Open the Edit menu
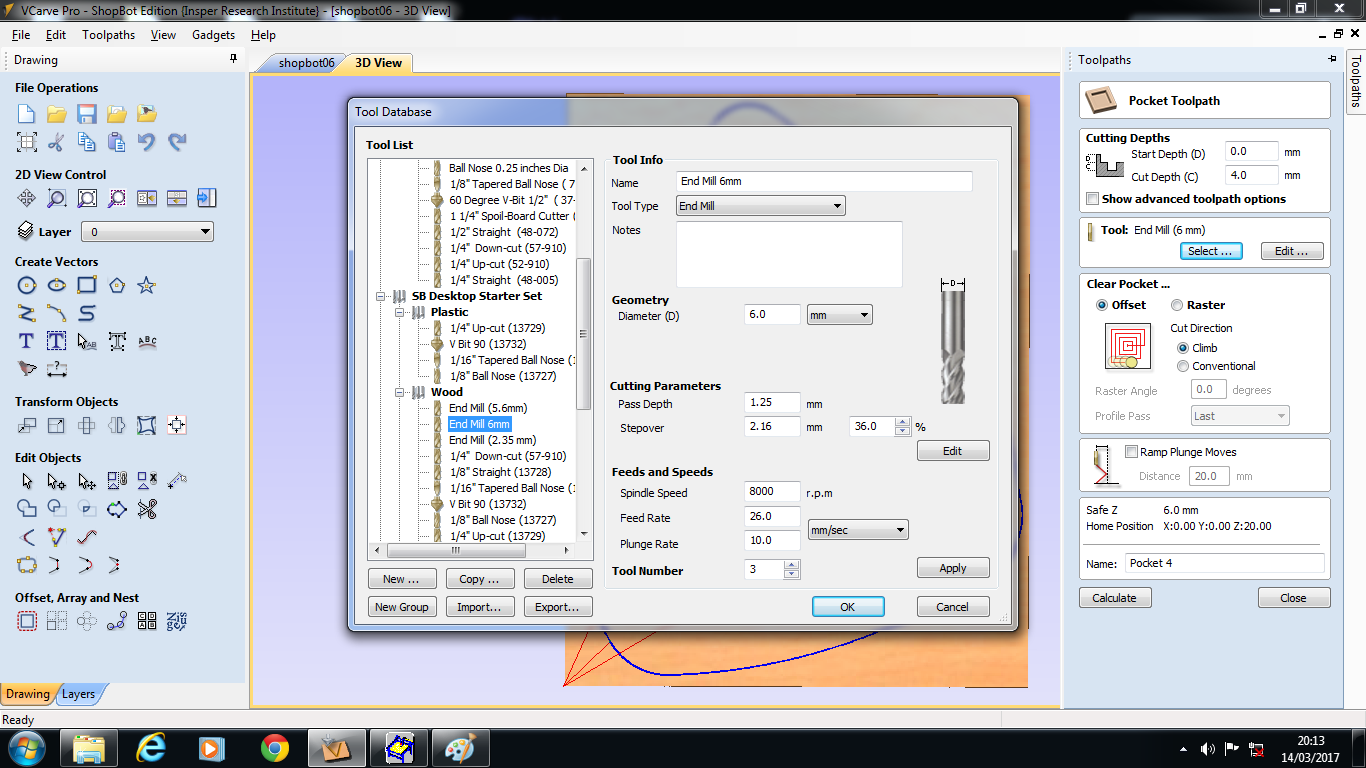This screenshot has width=1366, height=768. 56,35
